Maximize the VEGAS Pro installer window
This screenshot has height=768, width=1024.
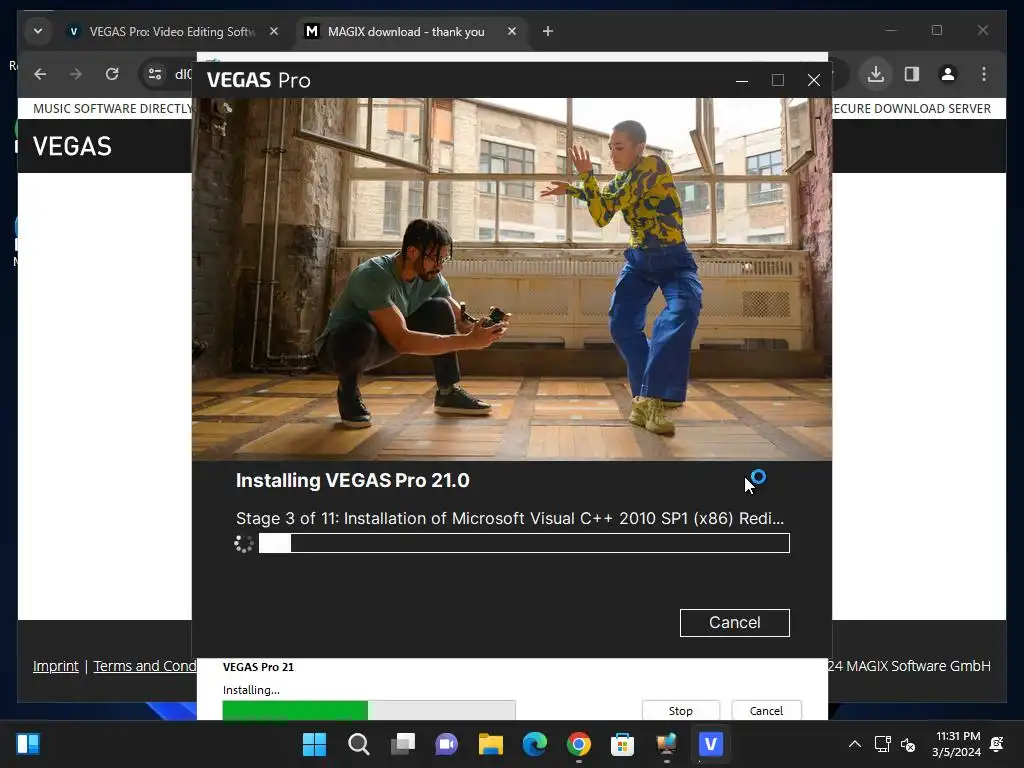[x=778, y=80]
